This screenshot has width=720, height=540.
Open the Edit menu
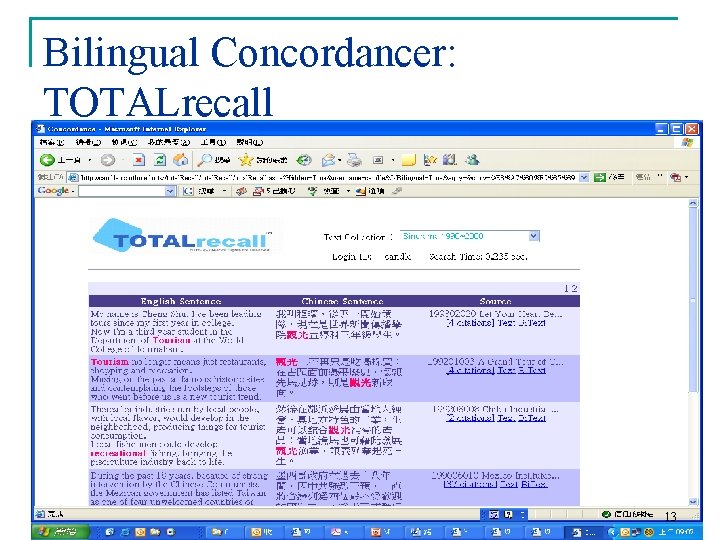point(88,142)
